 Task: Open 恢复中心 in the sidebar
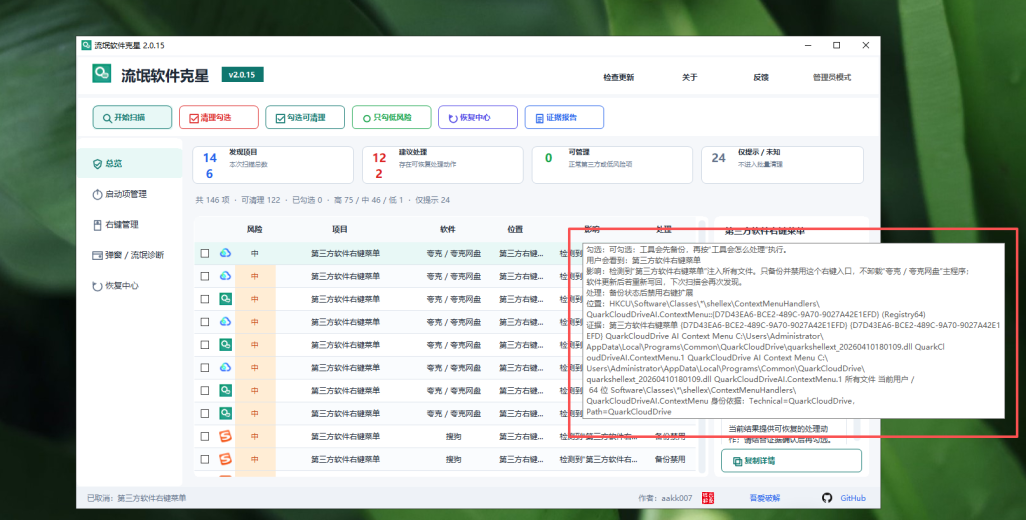click(x=130, y=286)
